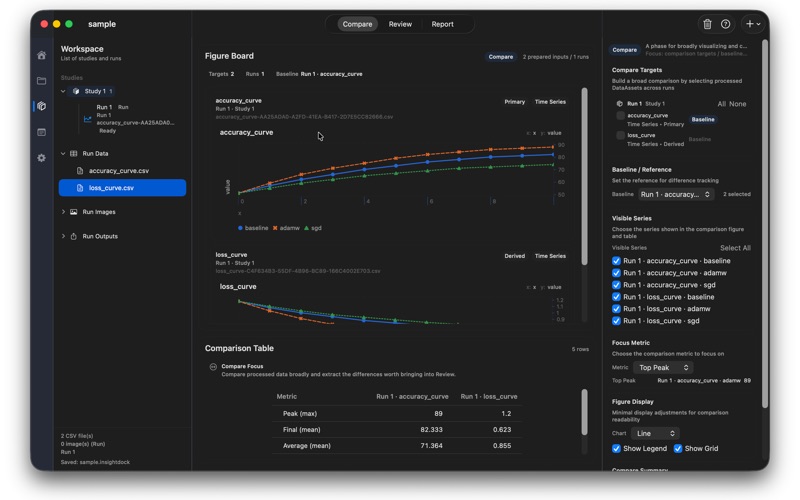Click the Comparison Table vertical scrollbar
The height and width of the screenshot is (500, 800).
click(584, 412)
